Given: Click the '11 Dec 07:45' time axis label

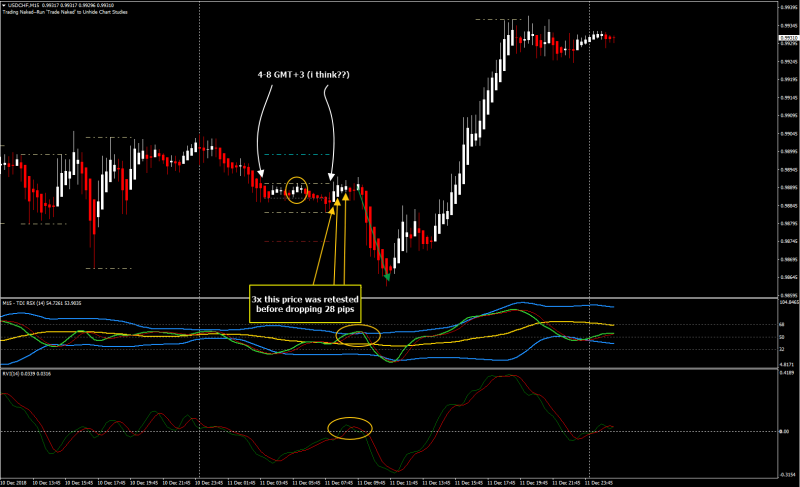Looking at the screenshot, I should click(339, 482).
